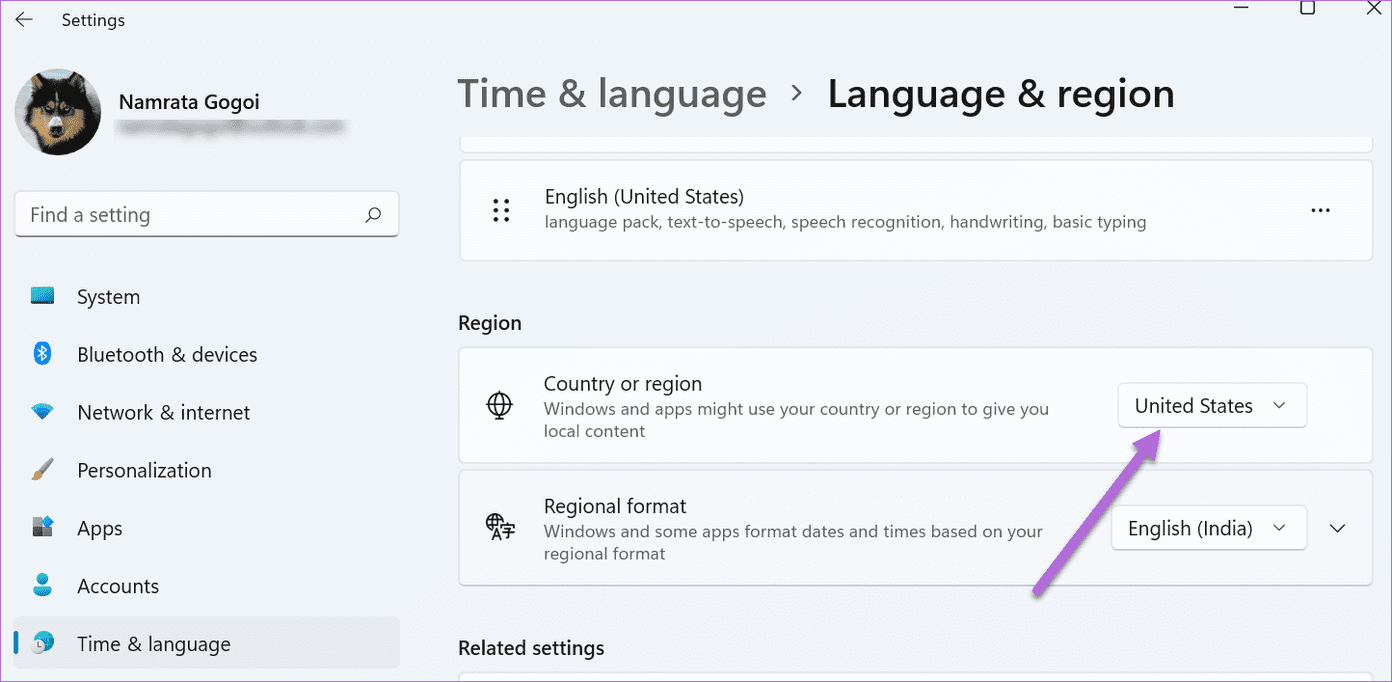1392x682 pixels.
Task: Open Apps settings
Action: click(206, 529)
